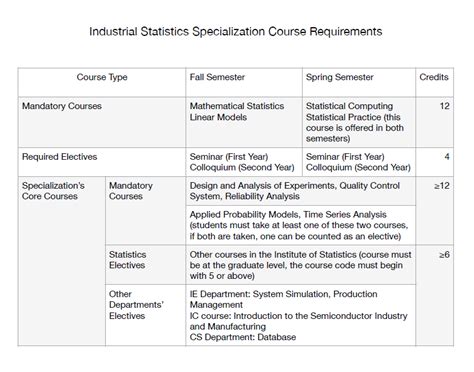Click the Specialization's Core Courses cell
Viewport: 474px width, 372px height.
tap(62, 261)
